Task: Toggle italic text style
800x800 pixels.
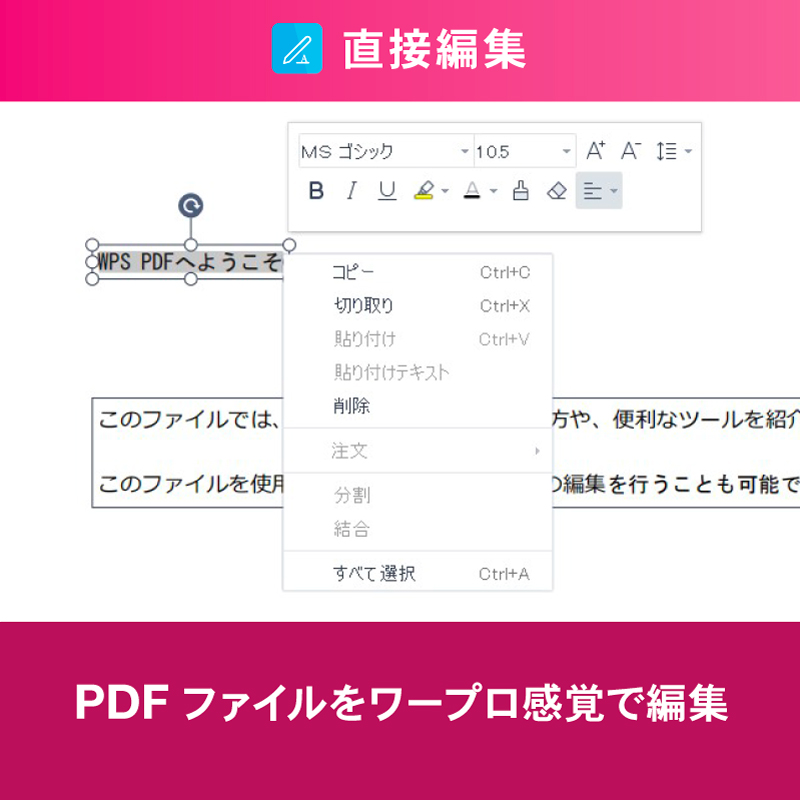Action: point(351,190)
